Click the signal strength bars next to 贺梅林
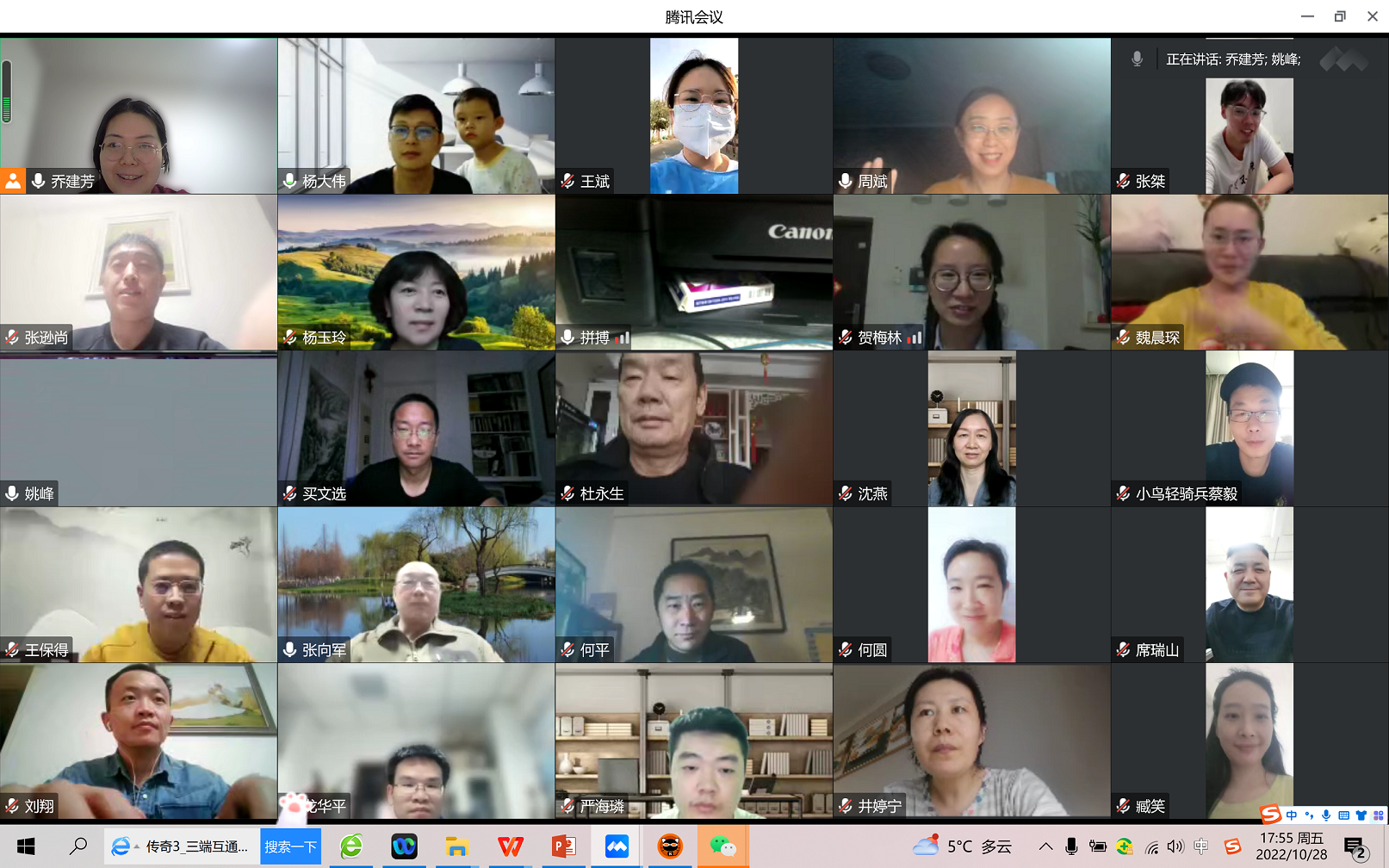The width and height of the screenshot is (1389, 868). coord(915,338)
